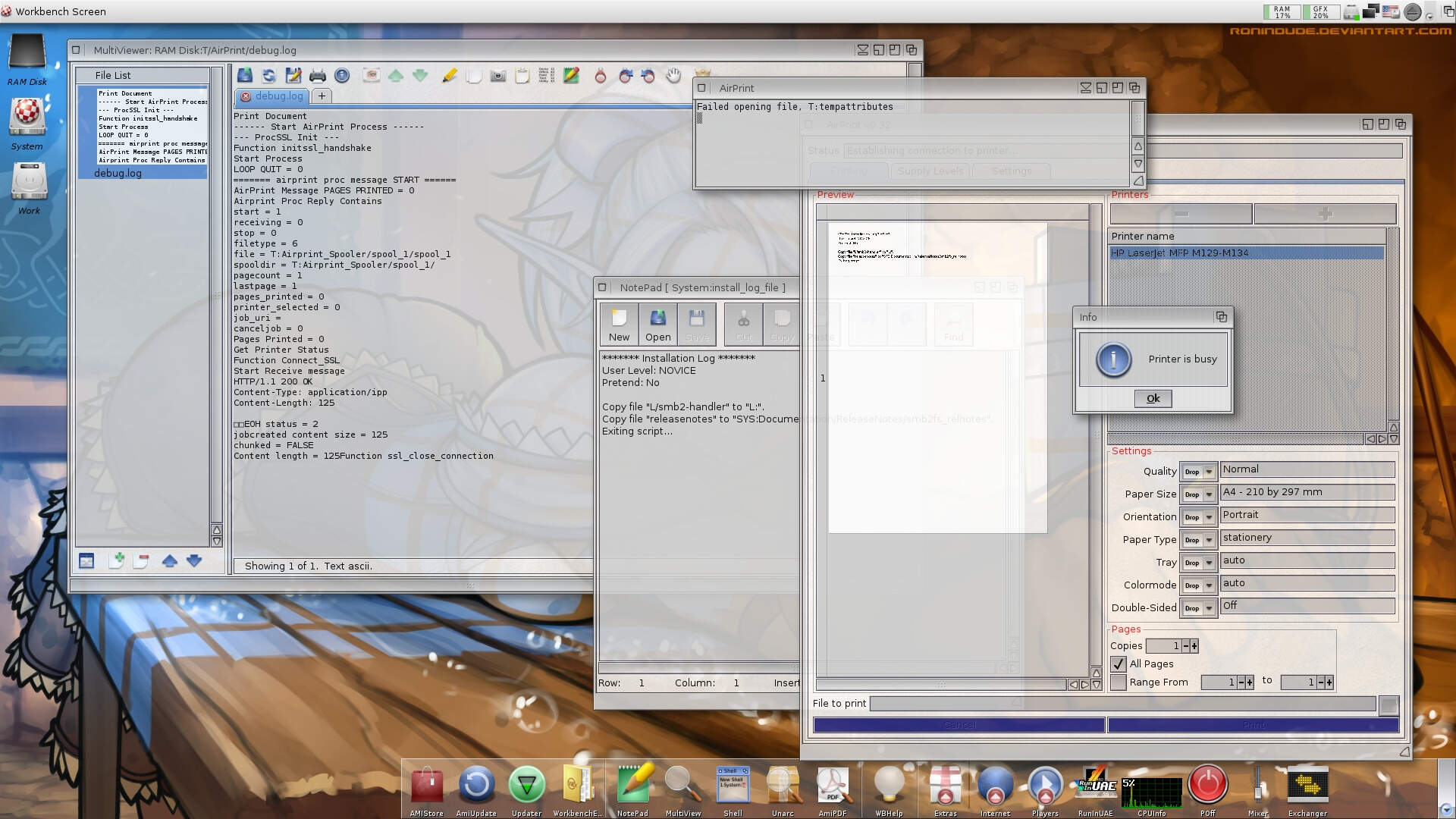Click the clipboard paste icon in MultiViewer

[522, 75]
